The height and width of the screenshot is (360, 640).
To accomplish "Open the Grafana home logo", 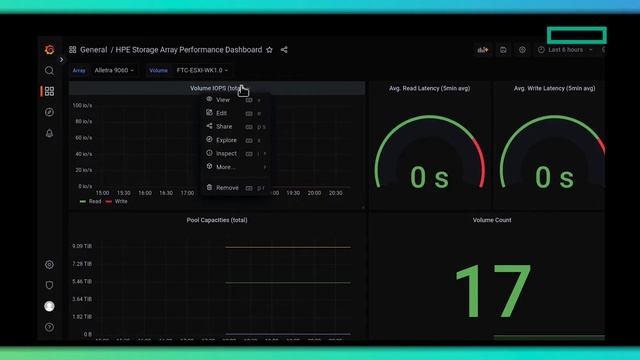I will [x=49, y=50].
